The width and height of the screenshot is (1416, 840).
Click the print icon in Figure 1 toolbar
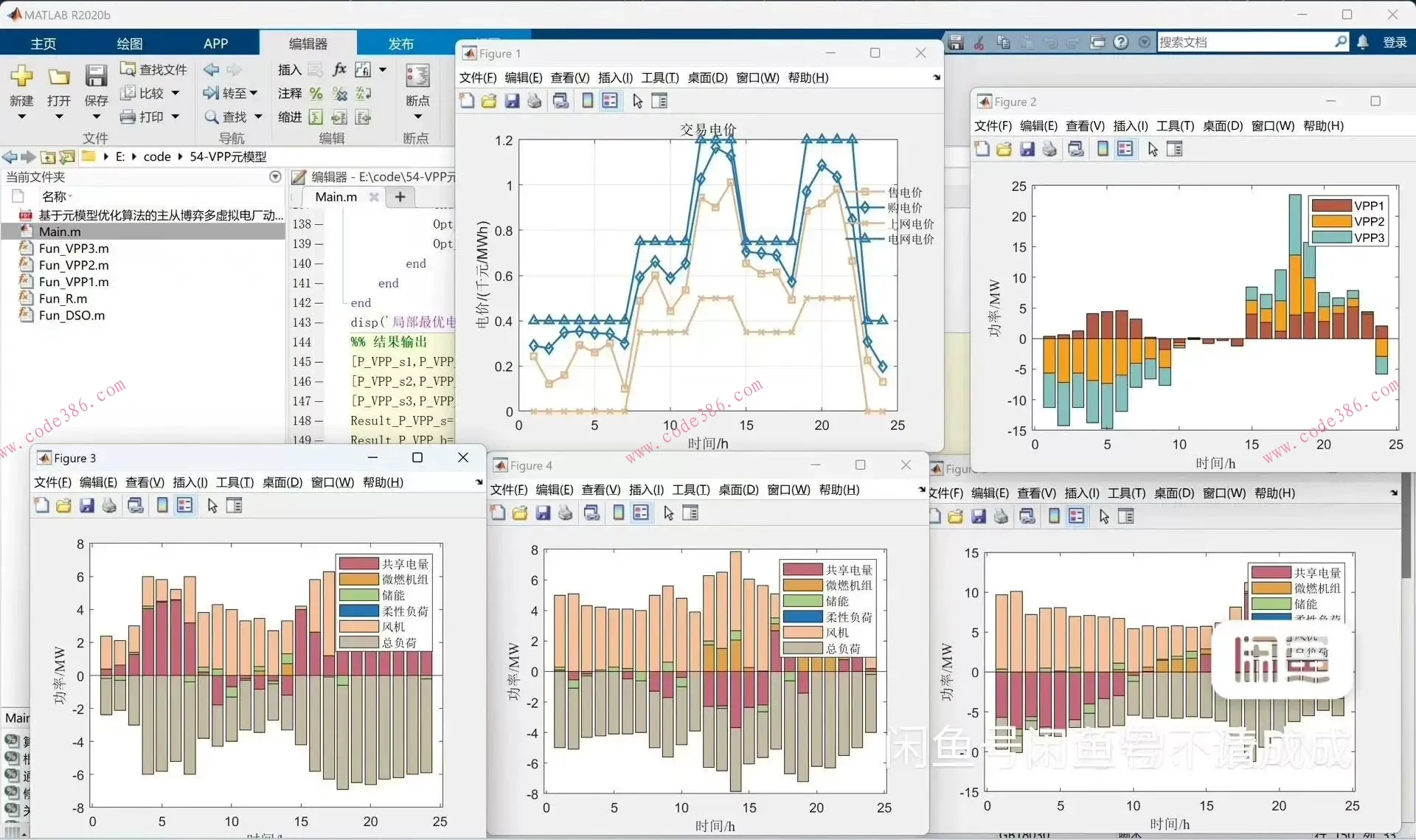(535, 101)
